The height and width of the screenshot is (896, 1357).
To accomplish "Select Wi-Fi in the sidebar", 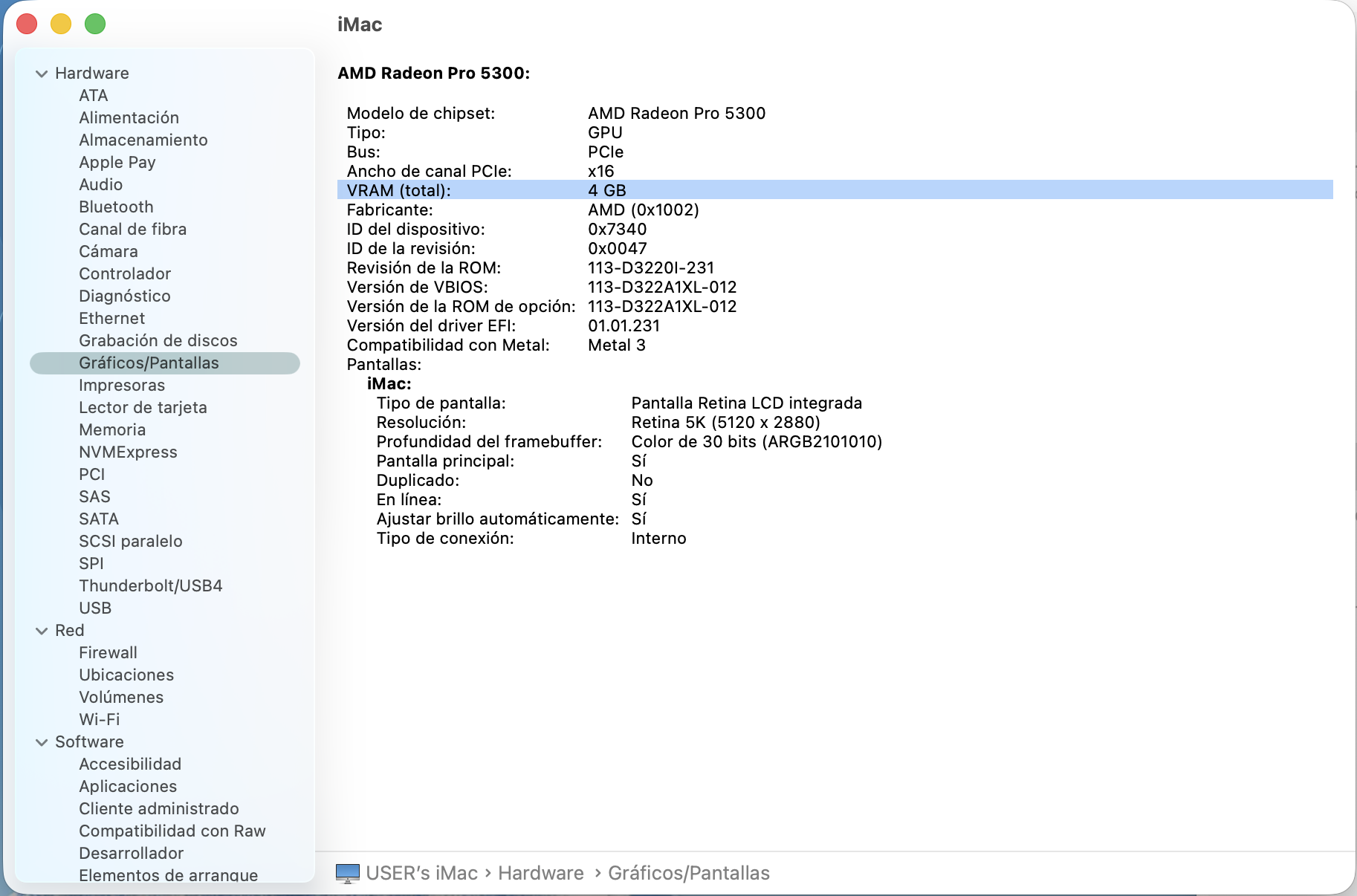I will pyautogui.click(x=100, y=720).
